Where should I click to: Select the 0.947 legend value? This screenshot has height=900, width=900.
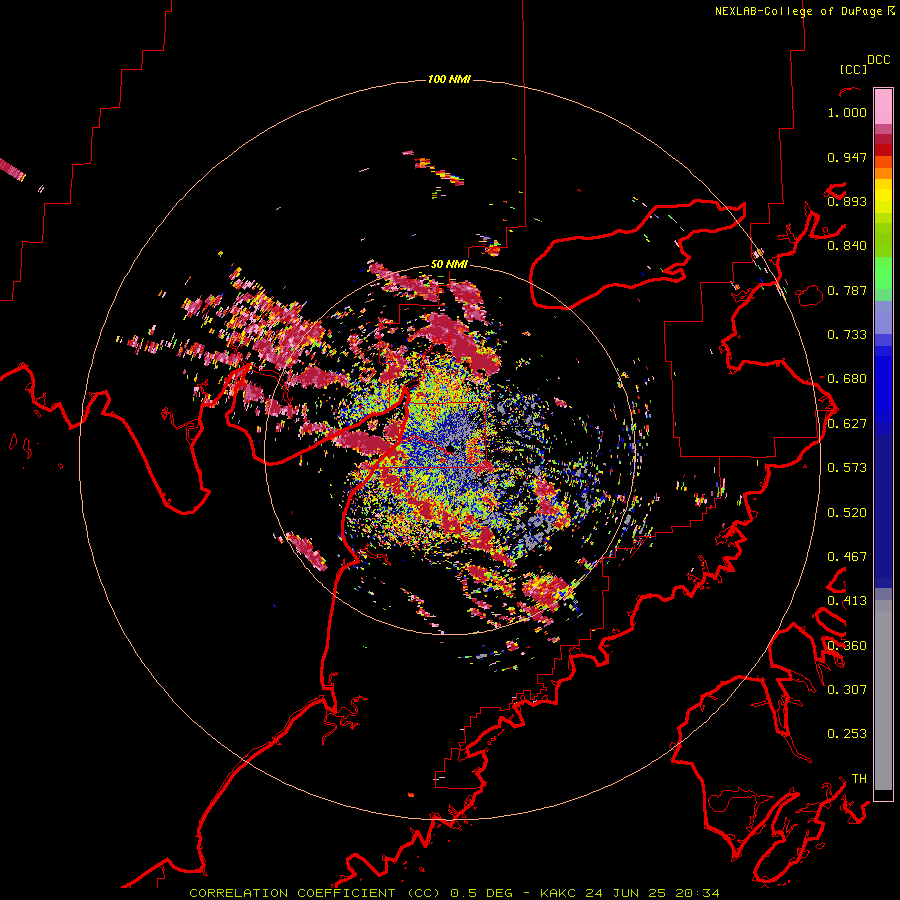[x=847, y=157]
